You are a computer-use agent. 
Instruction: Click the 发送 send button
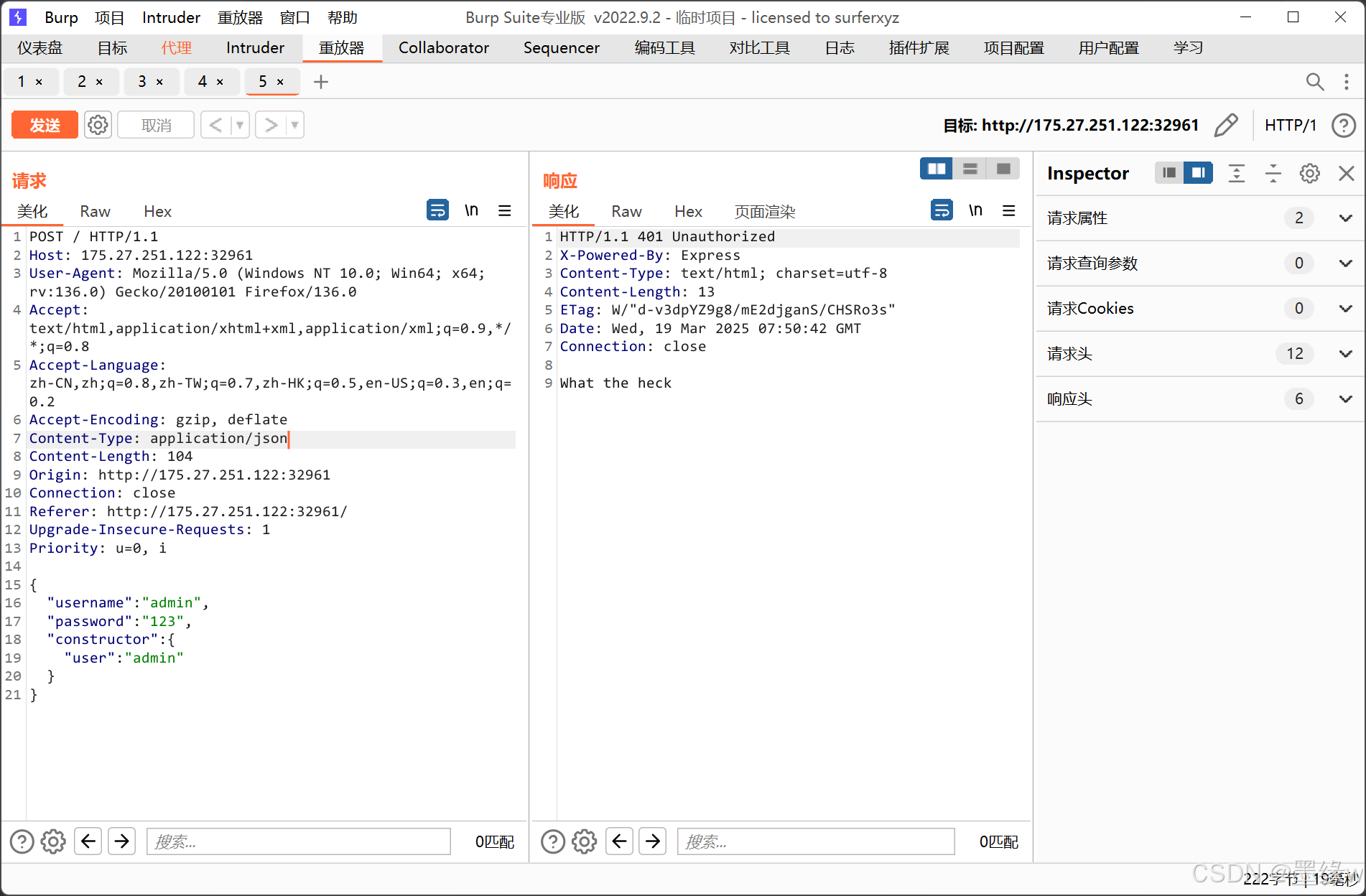tap(45, 125)
